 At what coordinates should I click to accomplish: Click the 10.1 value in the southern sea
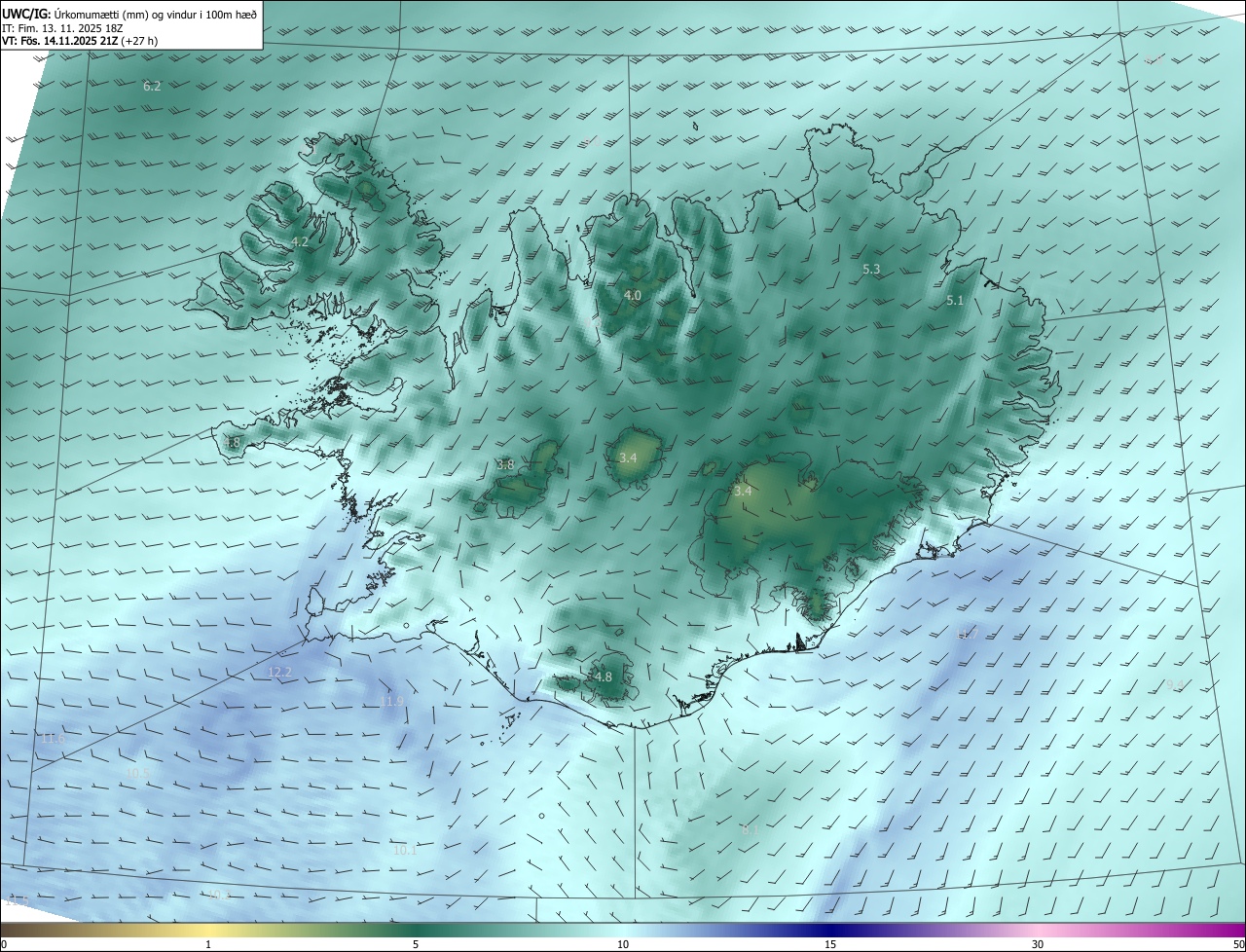(x=405, y=850)
